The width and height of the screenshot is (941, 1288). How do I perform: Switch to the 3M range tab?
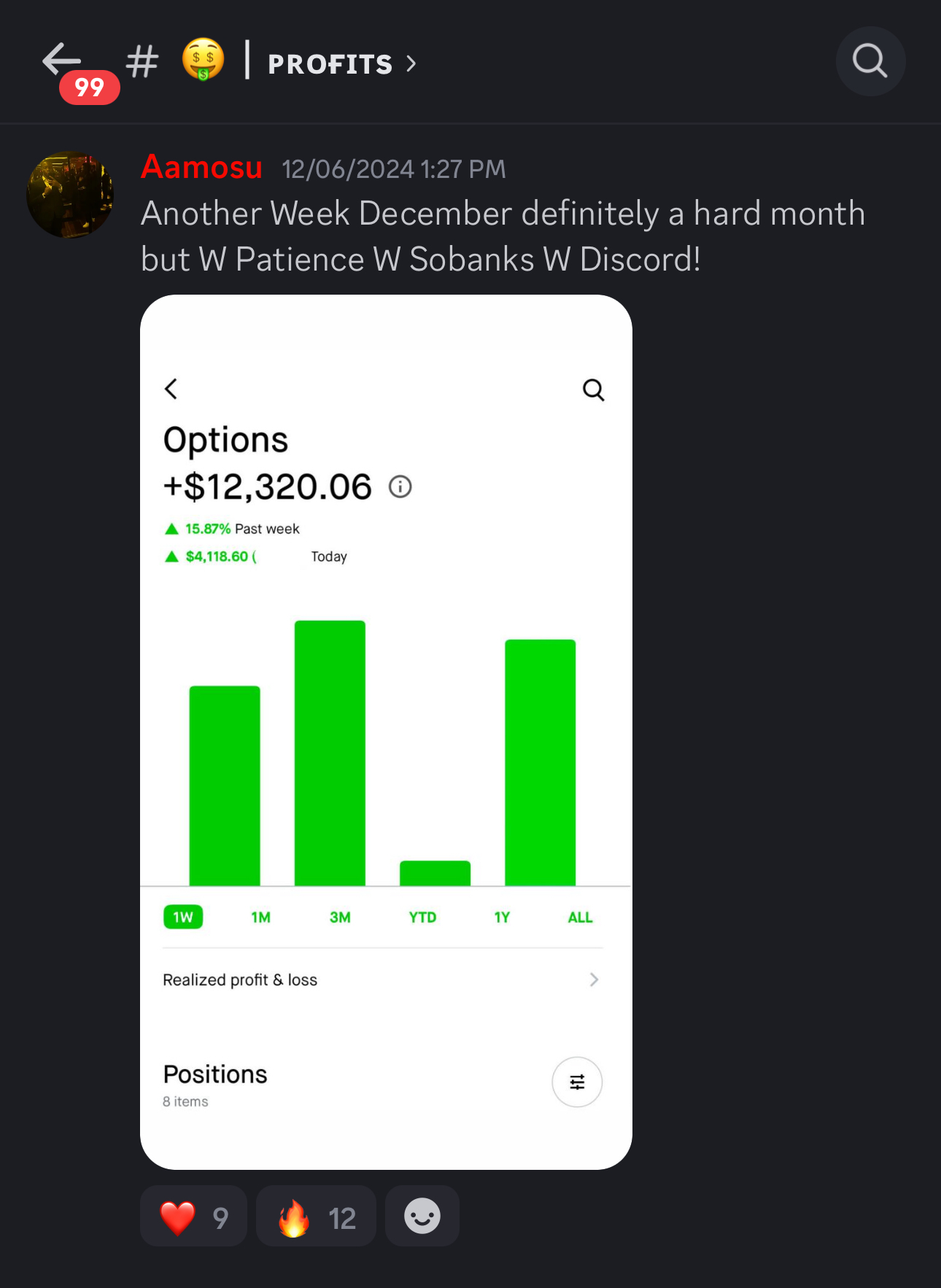pyautogui.click(x=340, y=917)
